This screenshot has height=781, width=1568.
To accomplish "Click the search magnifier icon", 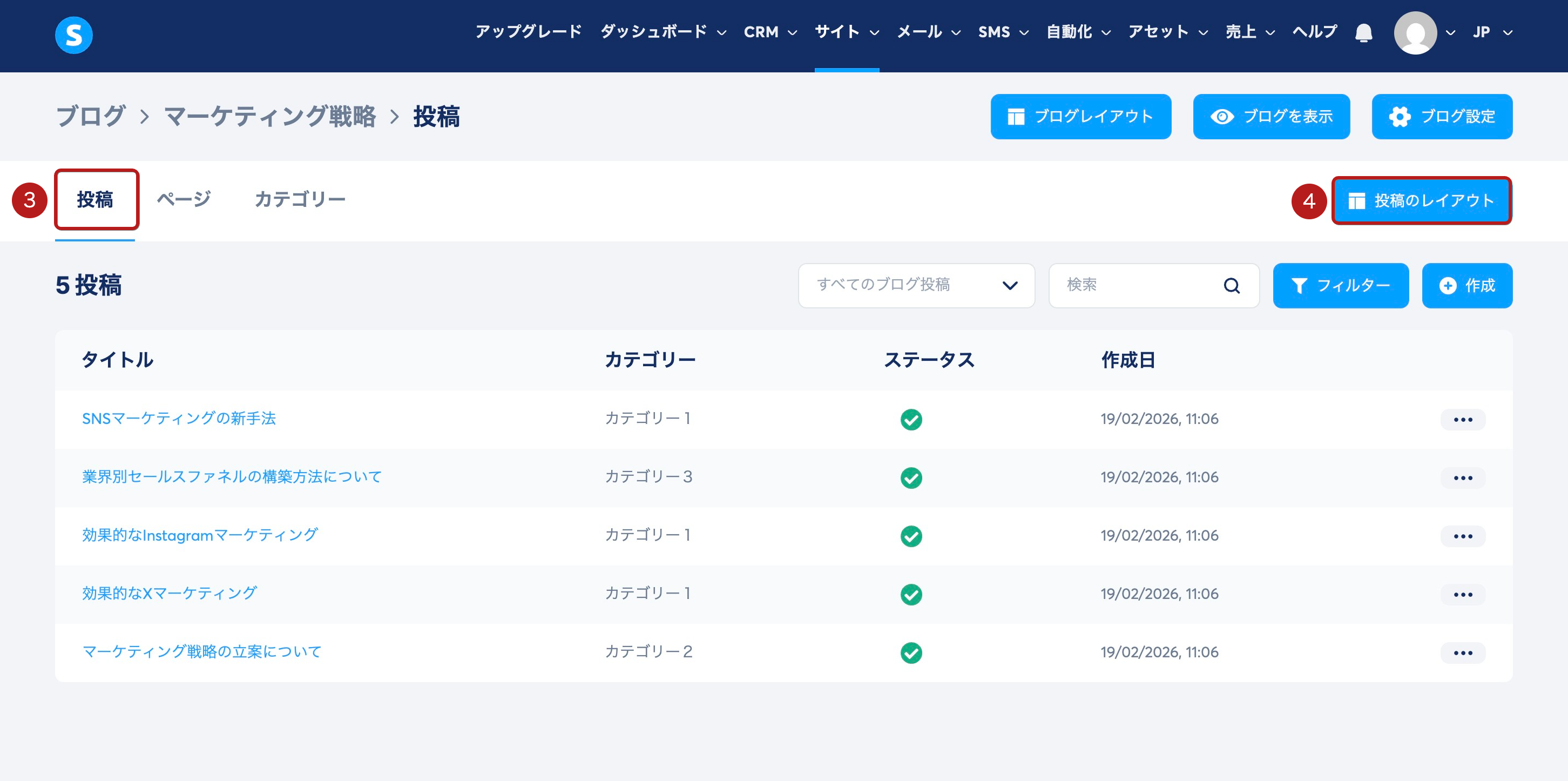I will pyautogui.click(x=1232, y=286).
